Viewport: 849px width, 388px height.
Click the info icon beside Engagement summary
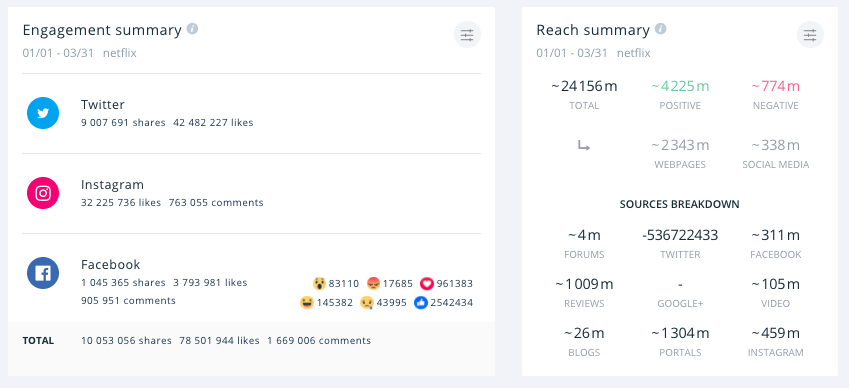[192, 29]
